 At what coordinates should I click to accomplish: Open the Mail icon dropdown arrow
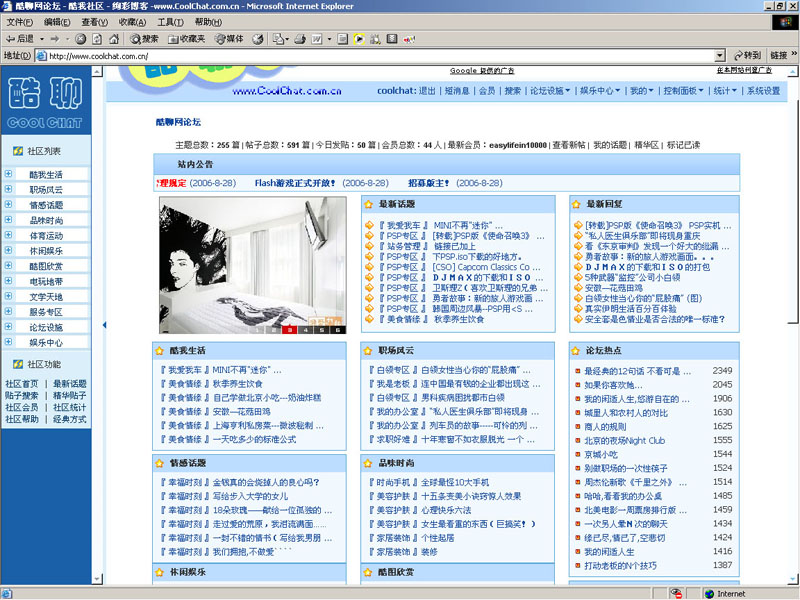(287, 39)
